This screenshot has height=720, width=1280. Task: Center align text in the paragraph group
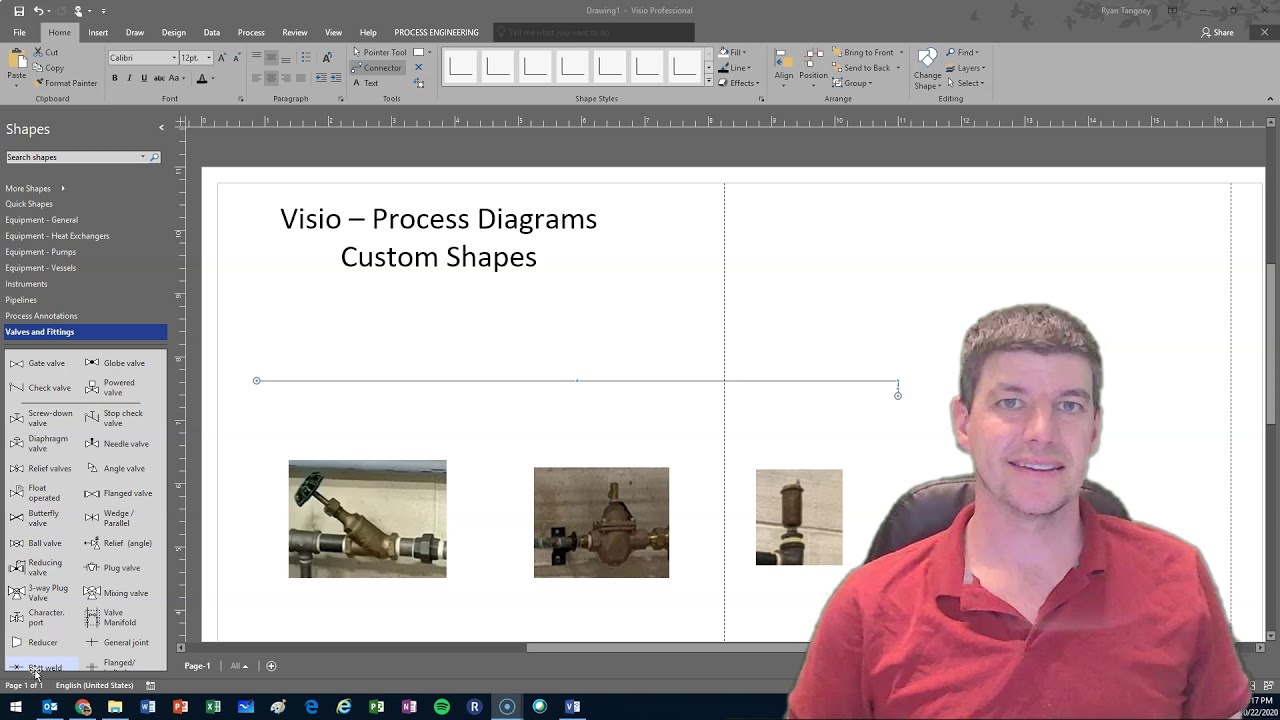[271, 78]
